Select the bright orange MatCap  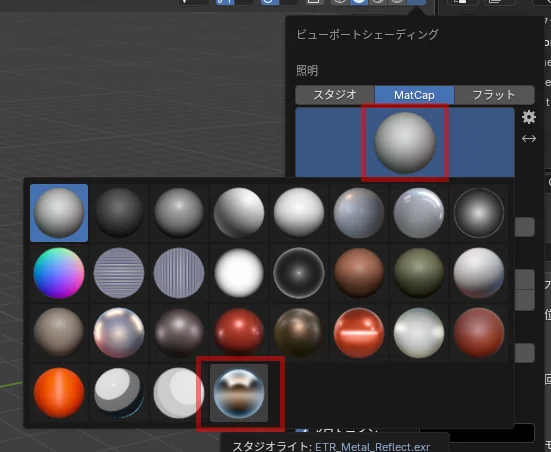pos(59,393)
